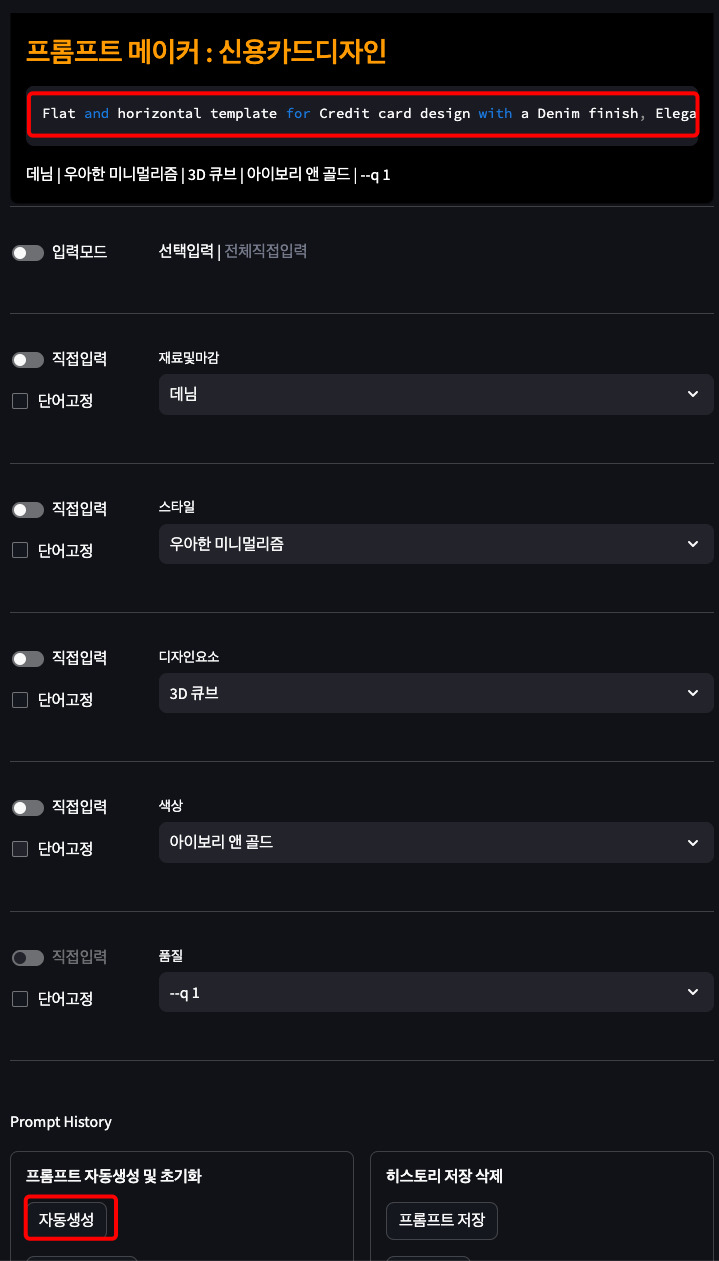The image size is (719, 1261).
Task: Click the 프롬프트 저장 button
Action: 441,1220
